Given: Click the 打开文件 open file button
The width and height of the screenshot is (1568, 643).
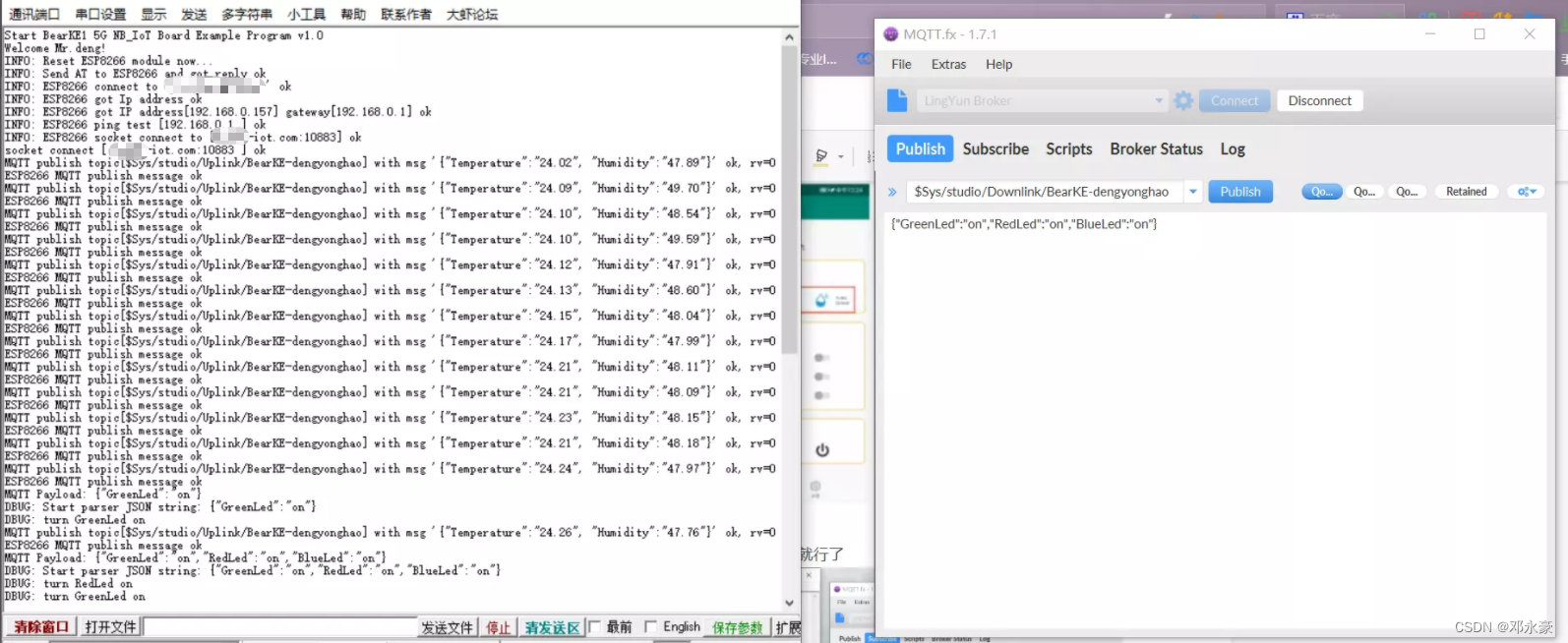Looking at the screenshot, I should click(110, 627).
